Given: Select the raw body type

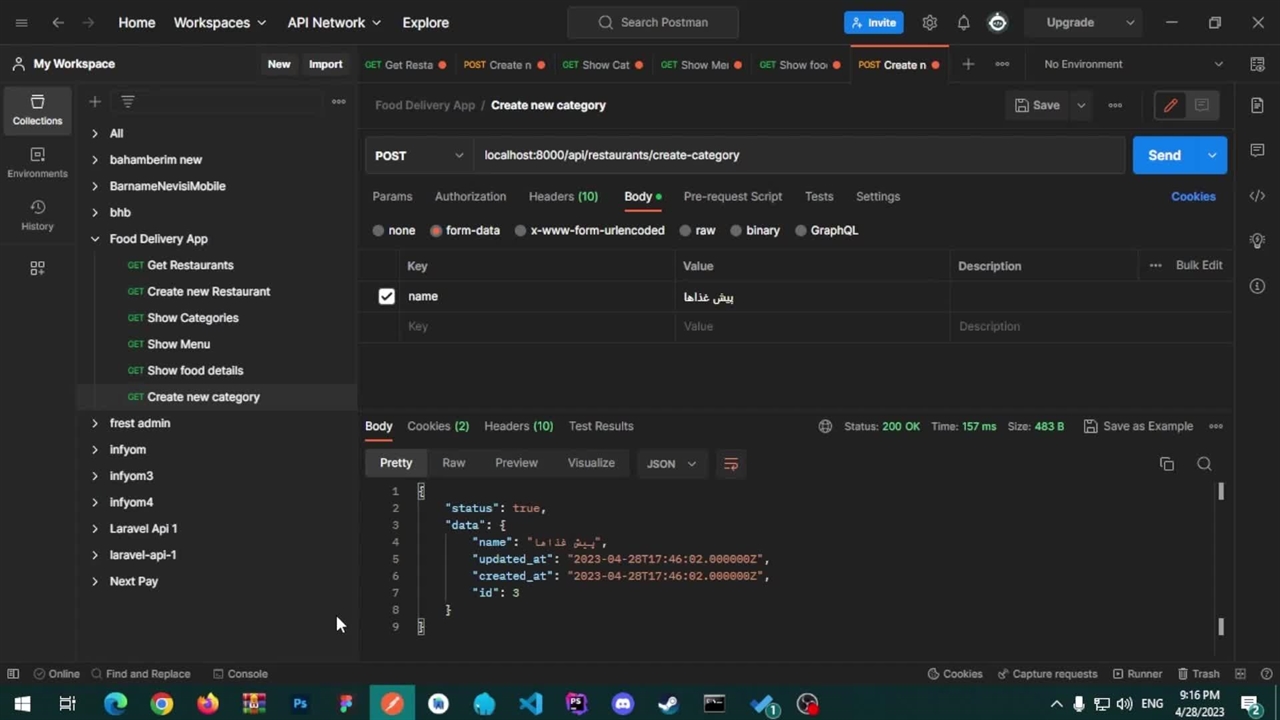Looking at the screenshot, I should (697, 230).
